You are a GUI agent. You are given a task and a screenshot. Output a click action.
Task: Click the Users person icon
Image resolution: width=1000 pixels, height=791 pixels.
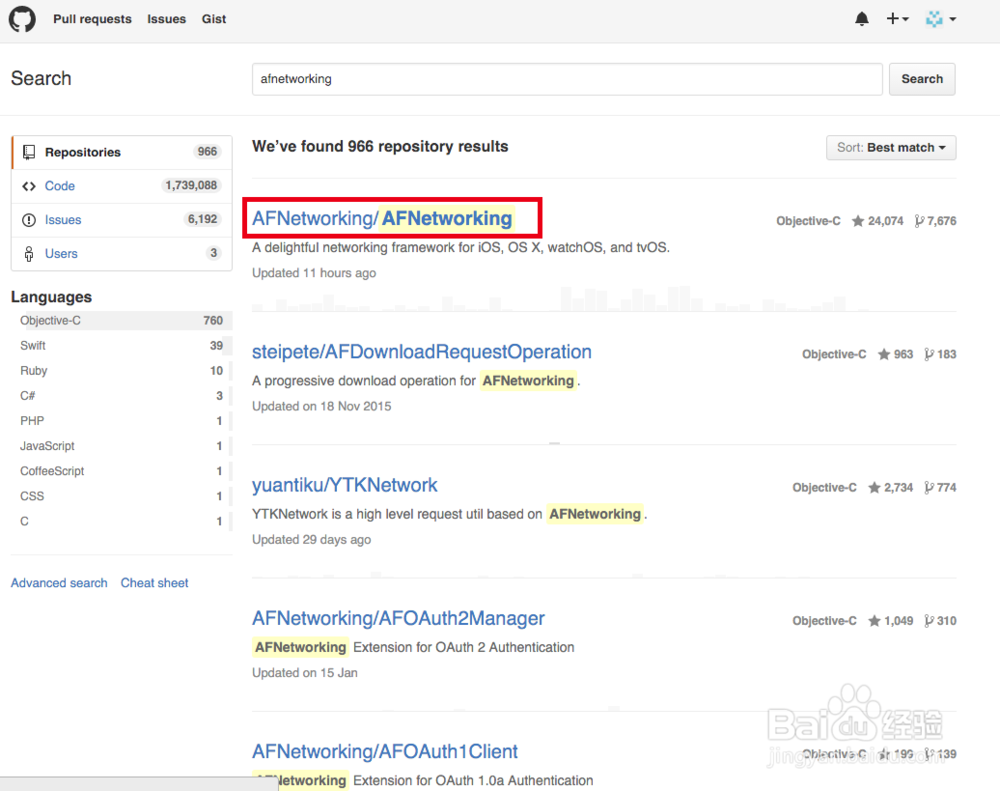[x=29, y=254]
